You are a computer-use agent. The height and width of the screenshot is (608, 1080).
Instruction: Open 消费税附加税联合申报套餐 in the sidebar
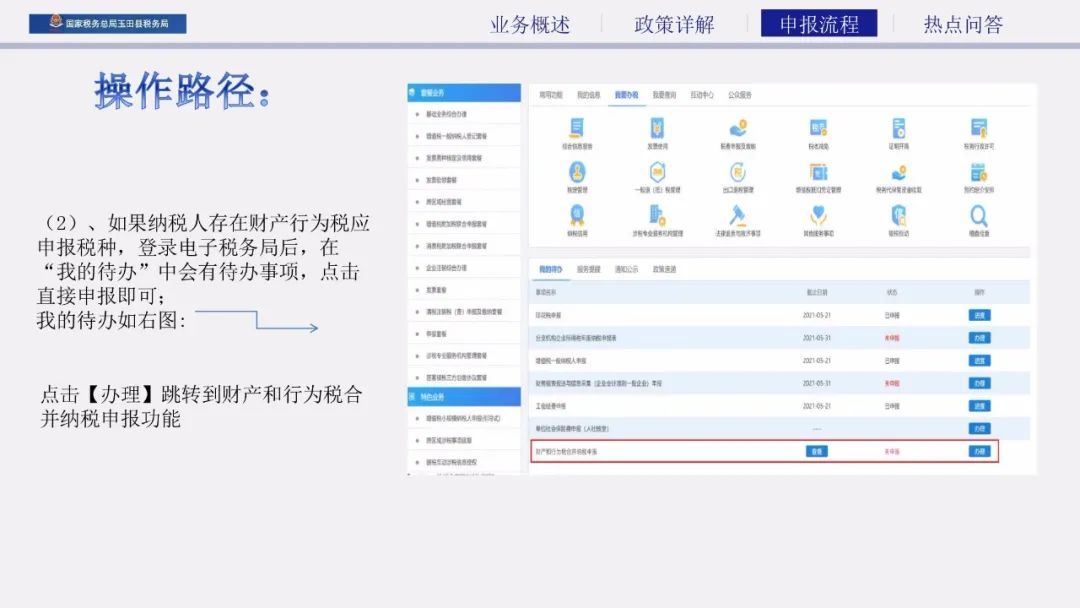click(x=456, y=246)
